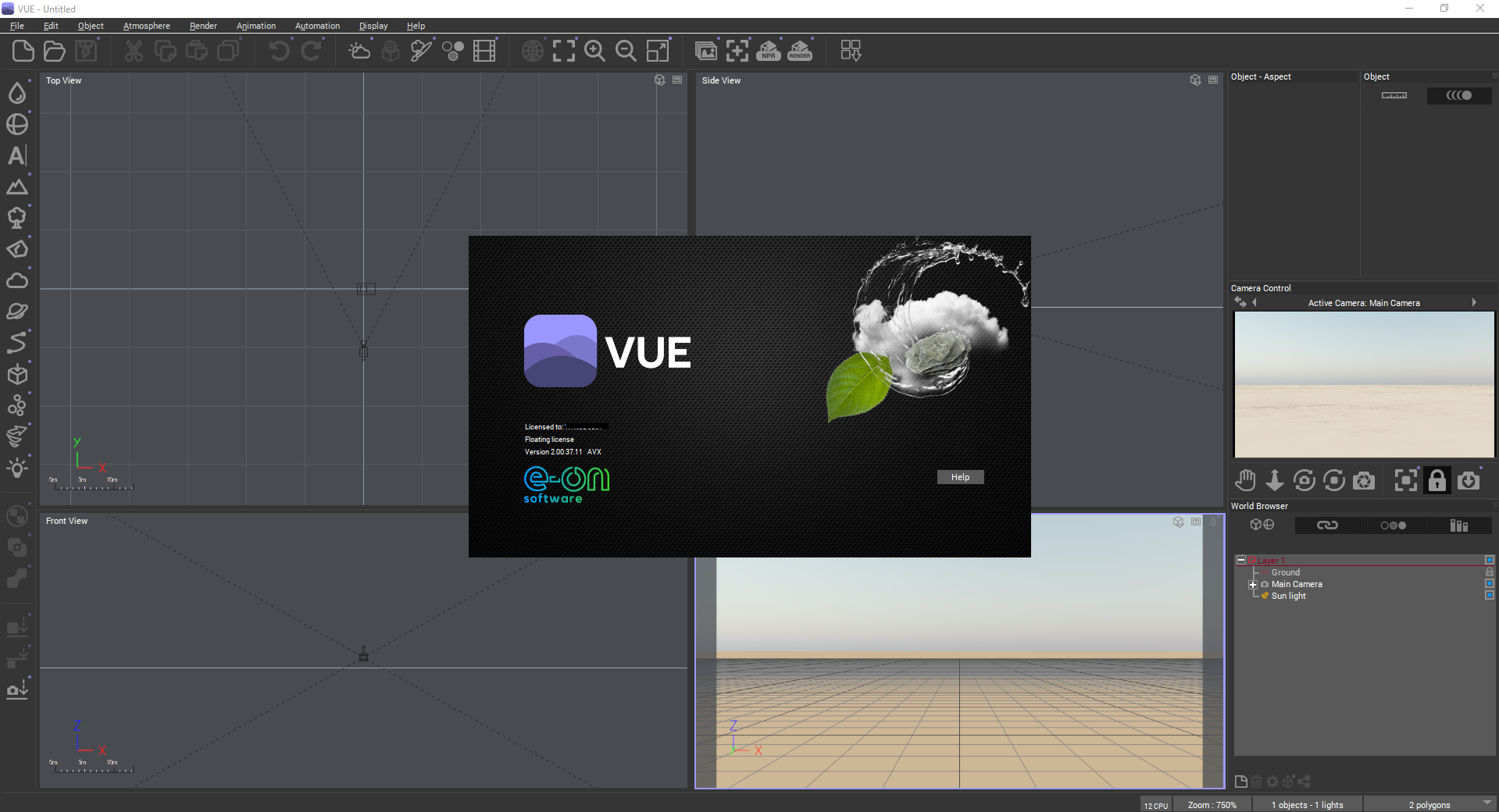This screenshot has width=1499, height=812.
Task: Pan the camera with the hand icon
Action: [x=1245, y=480]
